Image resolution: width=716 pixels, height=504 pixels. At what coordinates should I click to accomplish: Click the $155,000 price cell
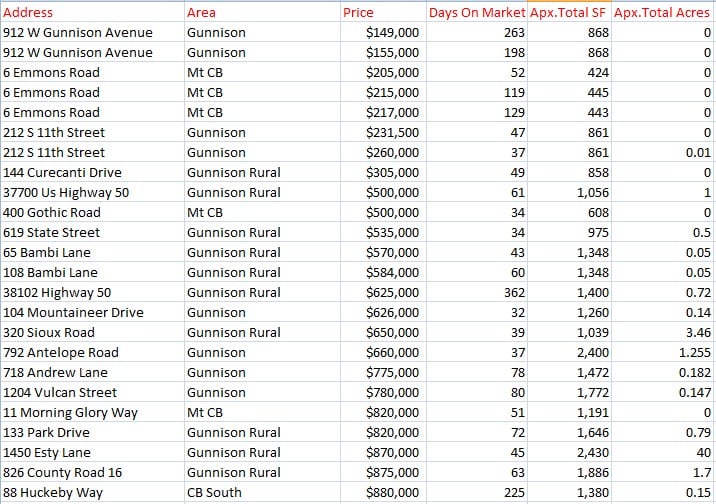[x=383, y=52]
